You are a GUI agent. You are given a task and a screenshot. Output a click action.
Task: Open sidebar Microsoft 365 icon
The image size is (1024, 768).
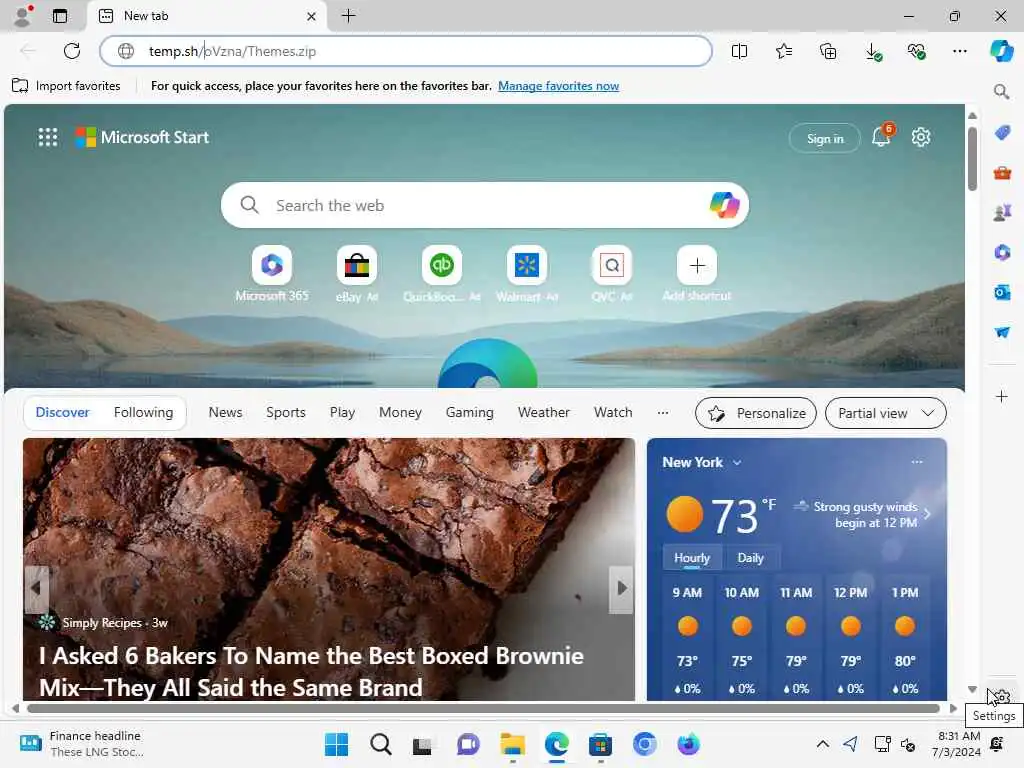[1002, 252]
